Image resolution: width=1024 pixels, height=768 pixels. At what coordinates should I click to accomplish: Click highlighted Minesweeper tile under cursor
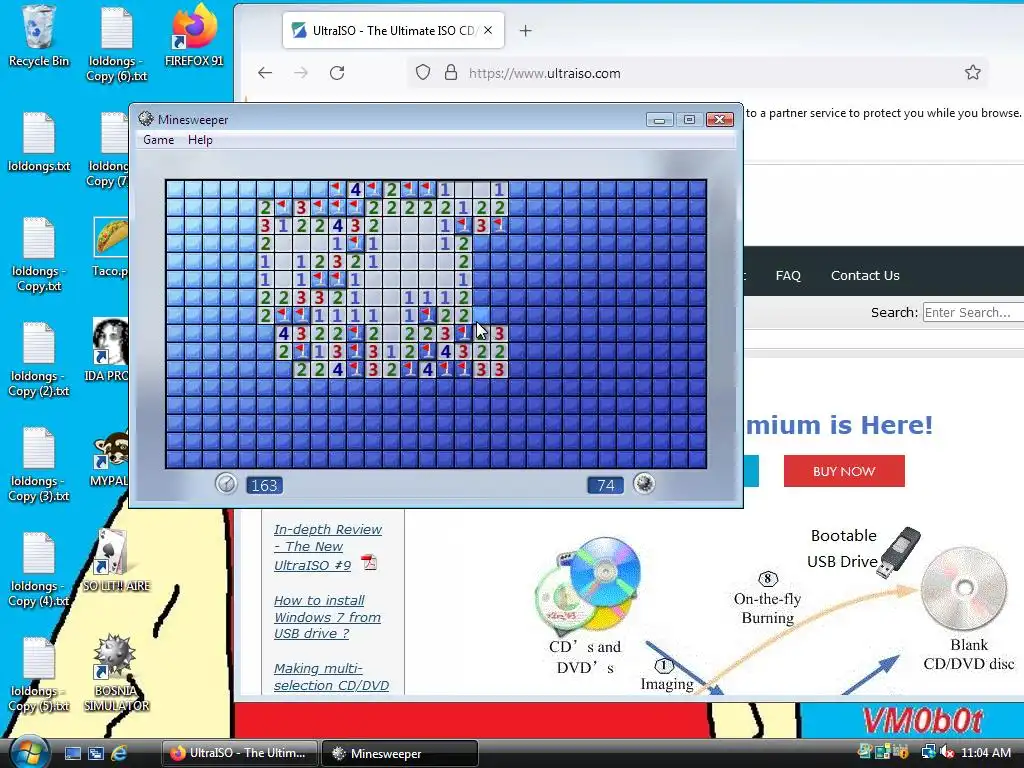point(481,315)
